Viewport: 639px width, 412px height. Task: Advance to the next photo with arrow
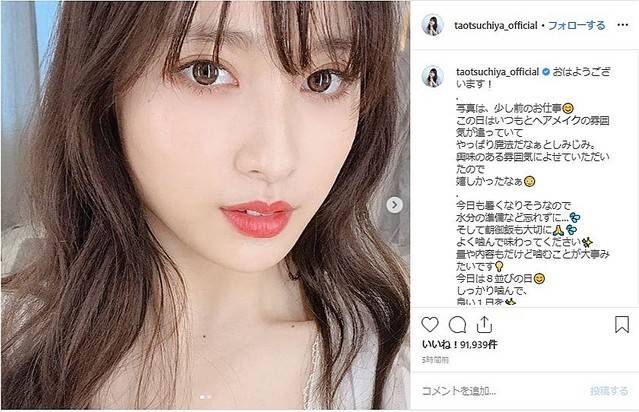[x=394, y=205]
